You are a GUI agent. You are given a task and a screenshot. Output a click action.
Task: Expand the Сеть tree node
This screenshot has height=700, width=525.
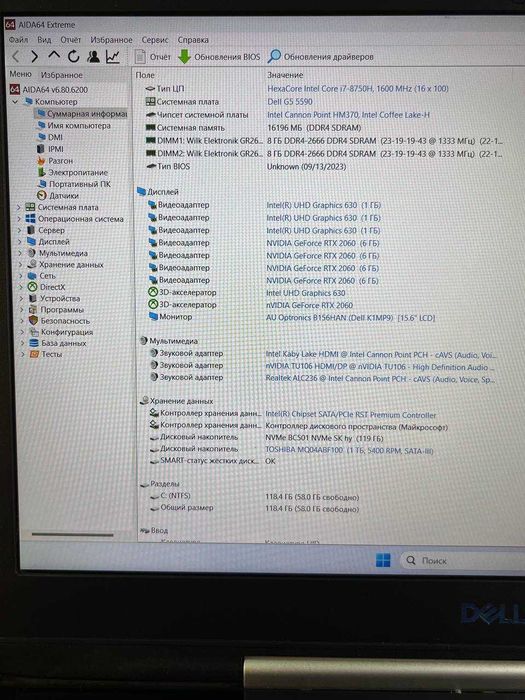[21, 276]
